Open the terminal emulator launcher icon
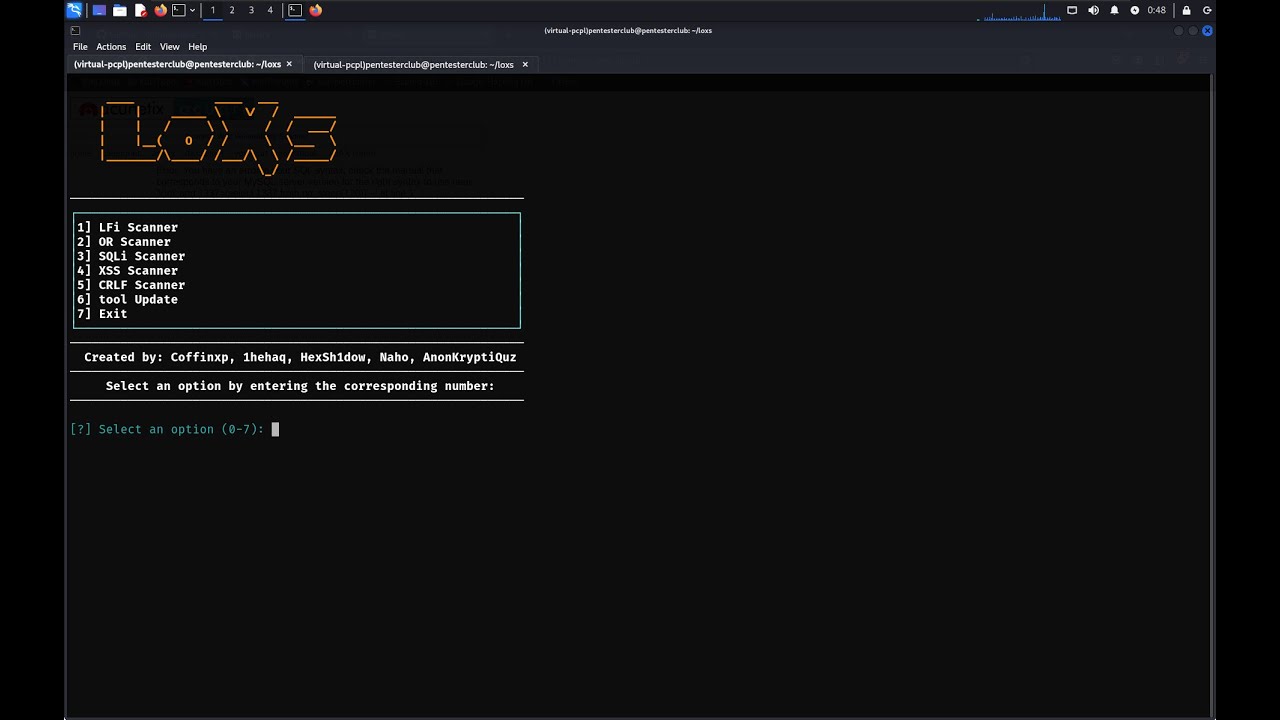This screenshot has width=1280, height=720. point(179,10)
